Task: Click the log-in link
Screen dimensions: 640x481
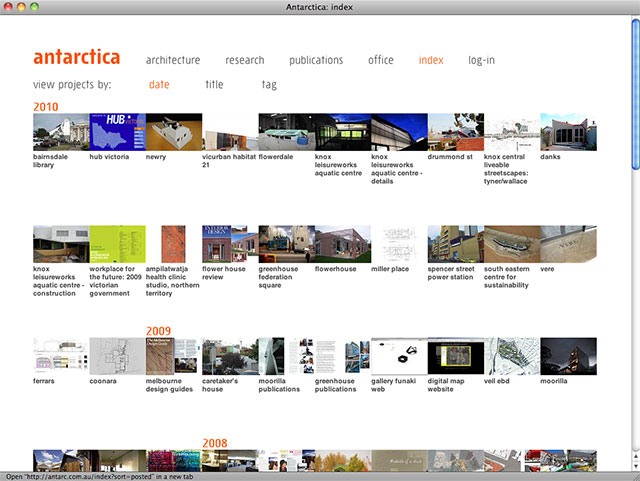Action: [481, 60]
